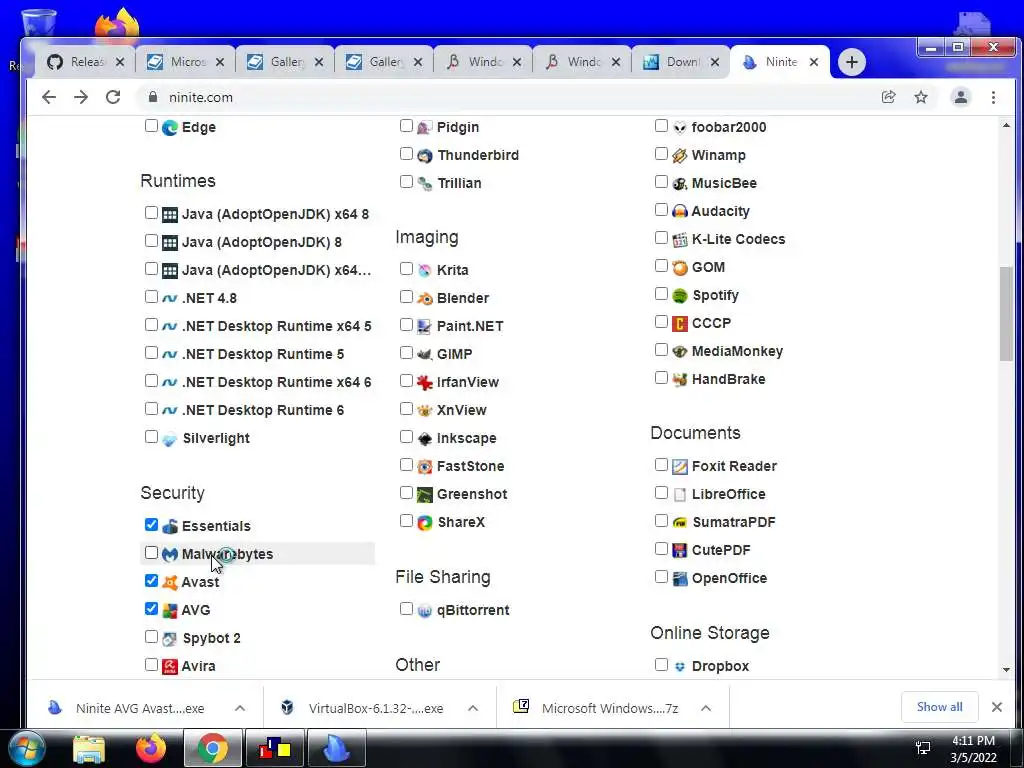Switch to the Releases GitHub tab
Image resolution: width=1024 pixels, height=768 pixels.
(x=85, y=62)
